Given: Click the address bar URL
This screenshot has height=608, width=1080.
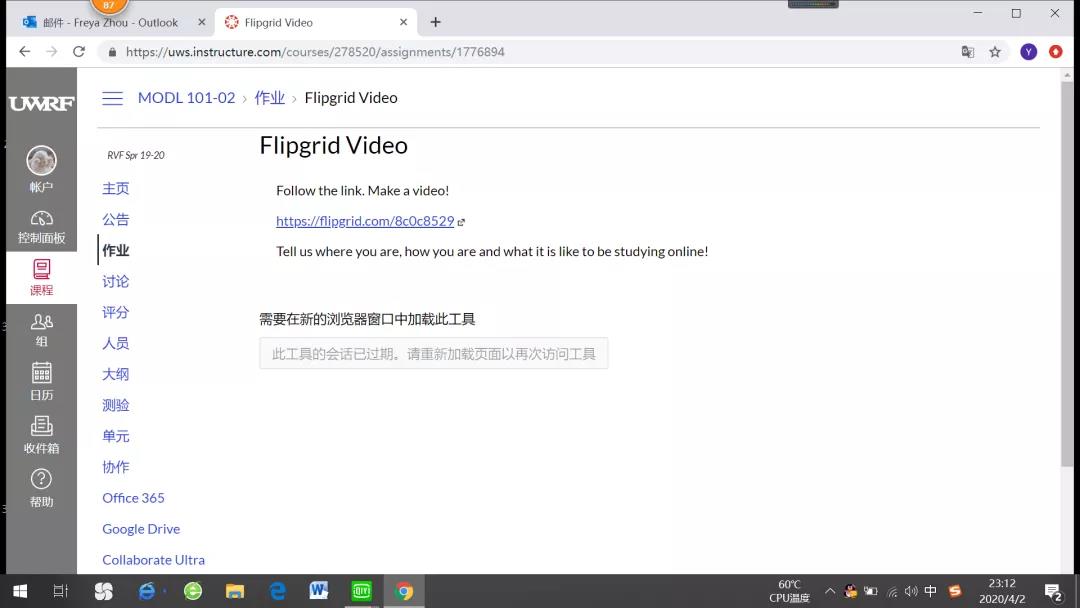Looking at the screenshot, I should 315,52.
